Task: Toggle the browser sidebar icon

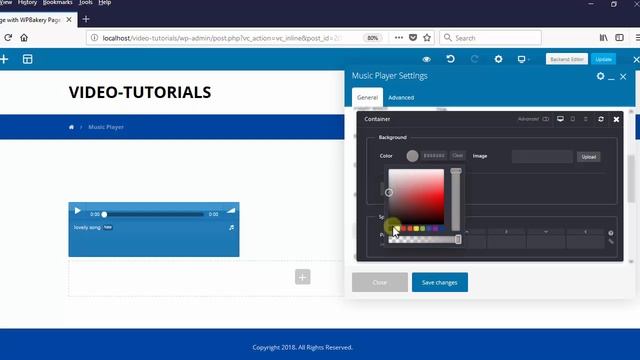Action: point(619,38)
